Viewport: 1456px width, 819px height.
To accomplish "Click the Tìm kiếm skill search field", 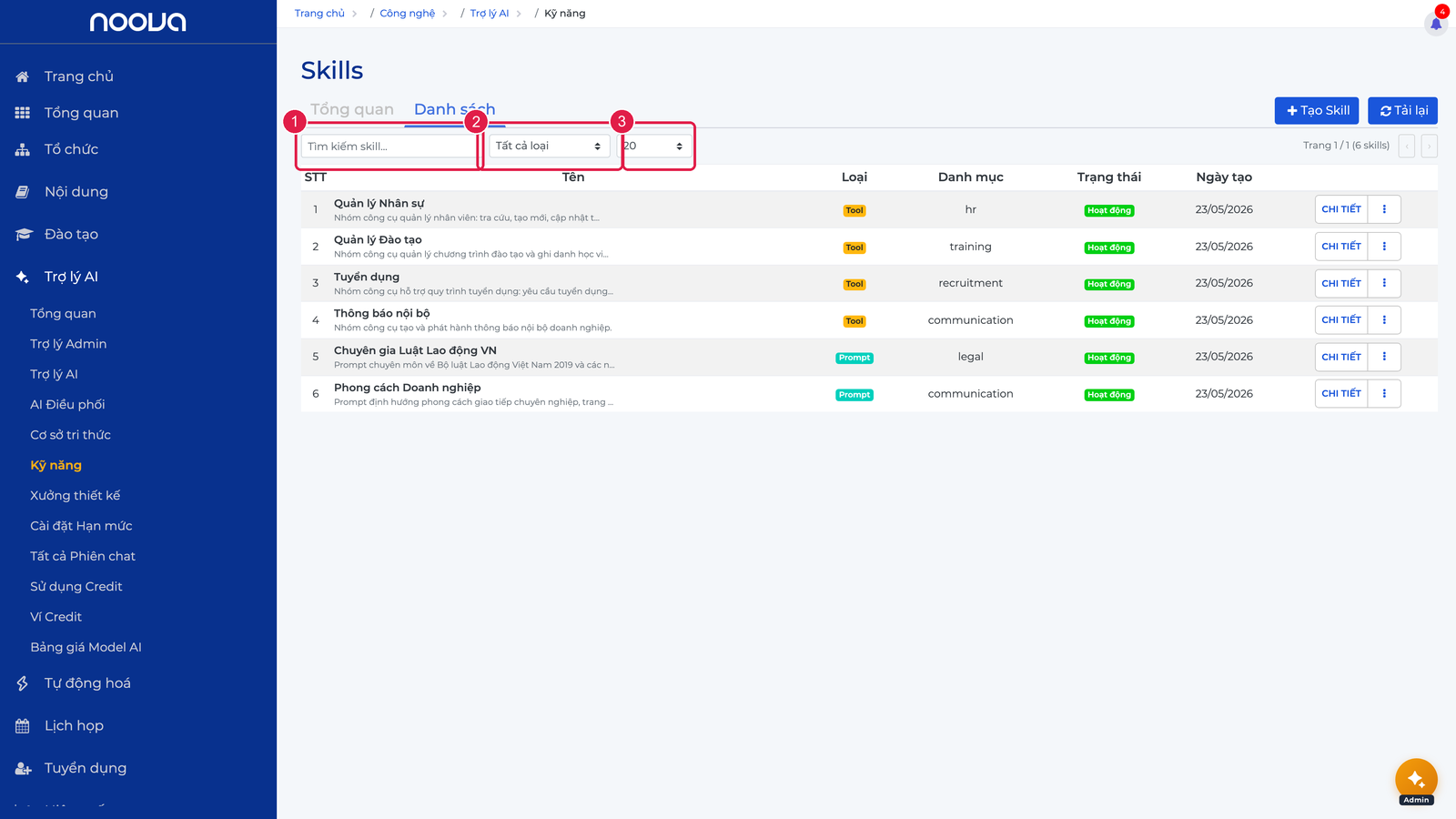I will [389, 146].
